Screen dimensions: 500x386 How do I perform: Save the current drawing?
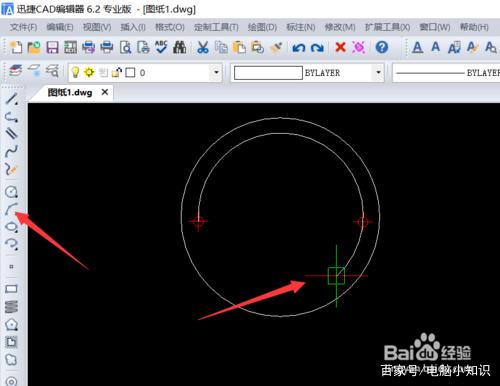pos(52,47)
